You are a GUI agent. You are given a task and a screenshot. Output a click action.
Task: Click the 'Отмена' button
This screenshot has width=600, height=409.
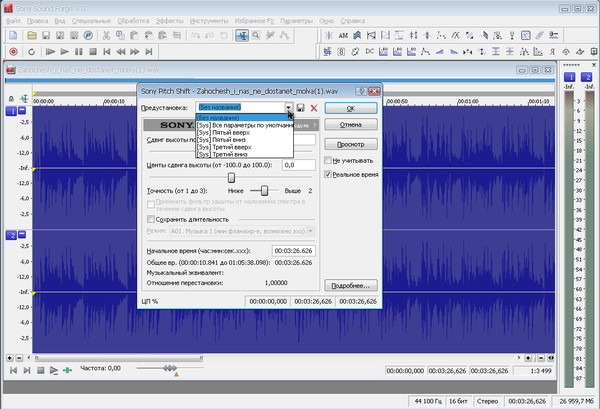(351, 125)
